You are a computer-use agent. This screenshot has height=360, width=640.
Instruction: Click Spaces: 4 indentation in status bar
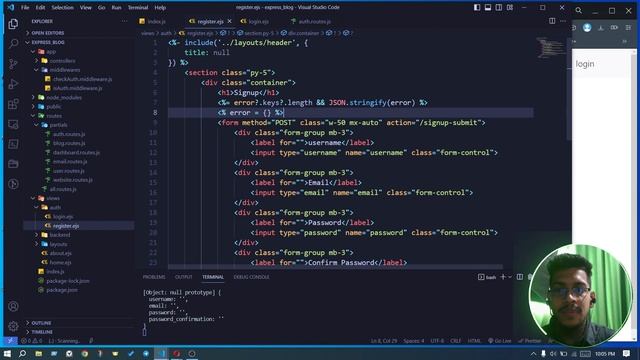point(414,341)
